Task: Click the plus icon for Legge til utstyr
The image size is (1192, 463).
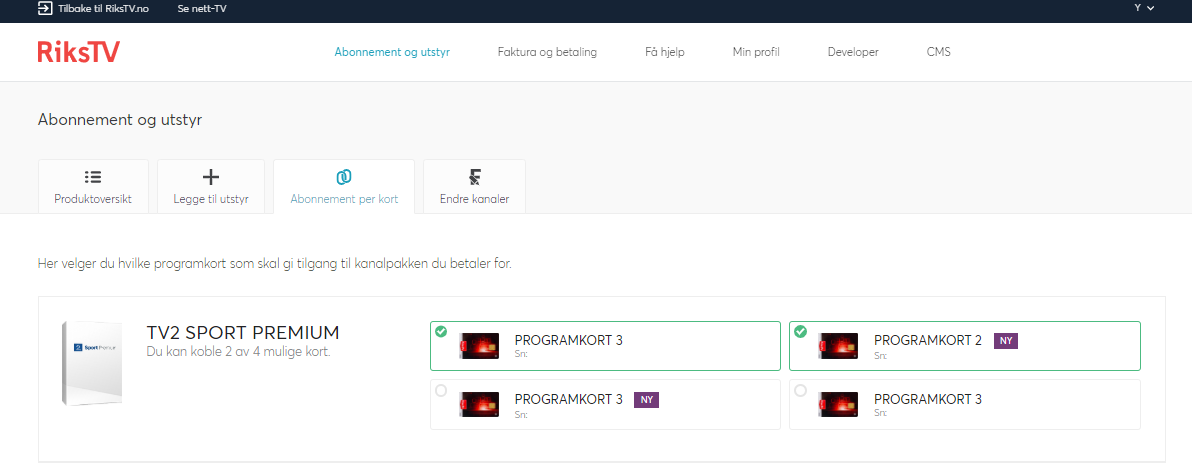Action: pyautogui.click(x=211, y=177)
